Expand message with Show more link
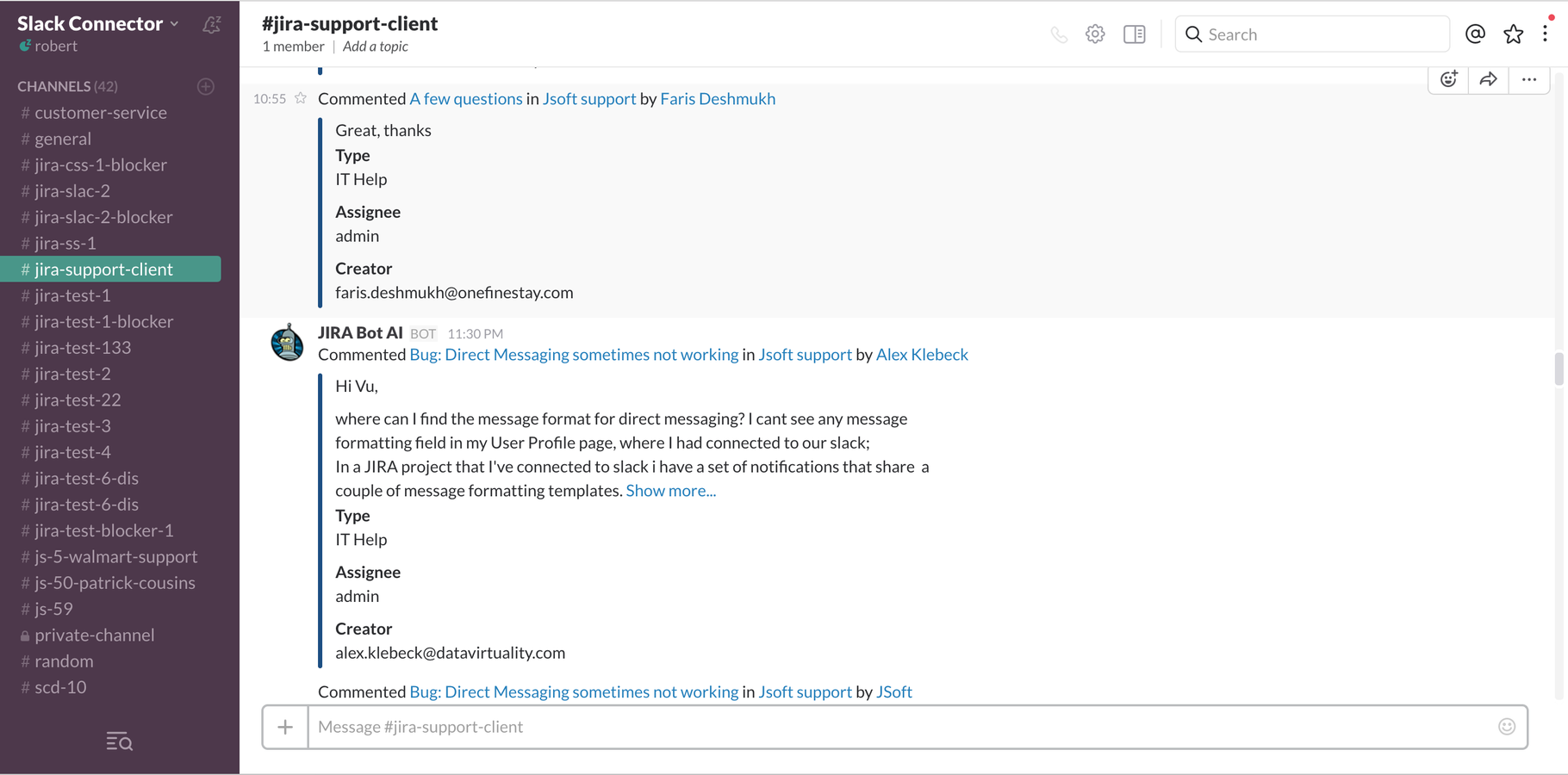 (671, 491)
